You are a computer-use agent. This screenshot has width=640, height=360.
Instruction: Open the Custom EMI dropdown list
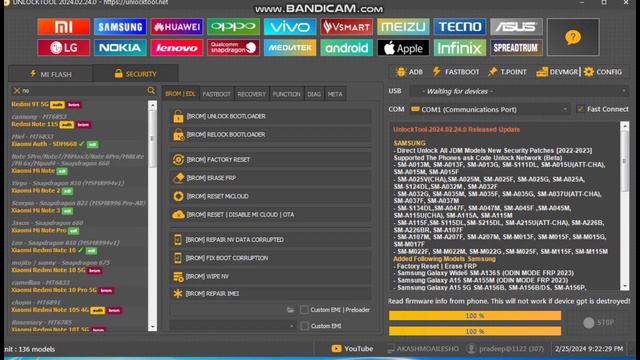click(x=233, y=326)
